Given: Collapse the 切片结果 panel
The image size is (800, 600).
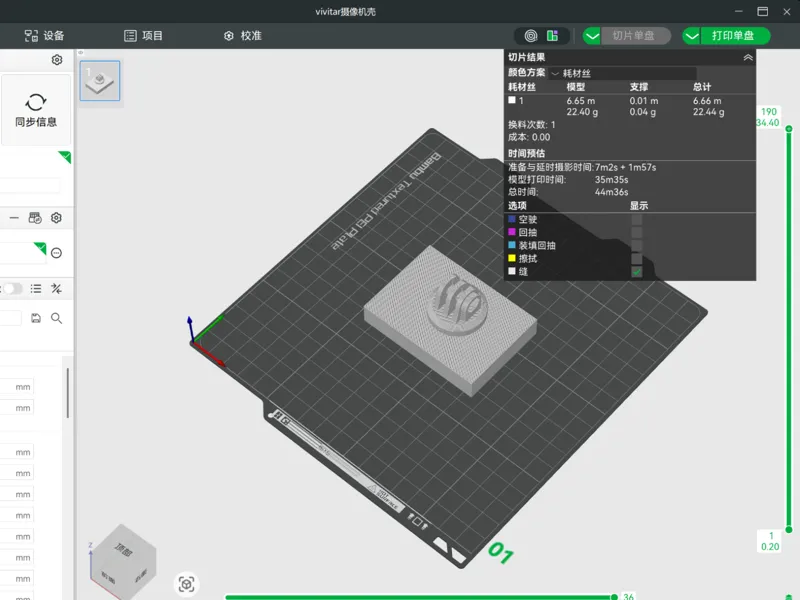Looking at the screenshot, I should click(x=748, y=57).
